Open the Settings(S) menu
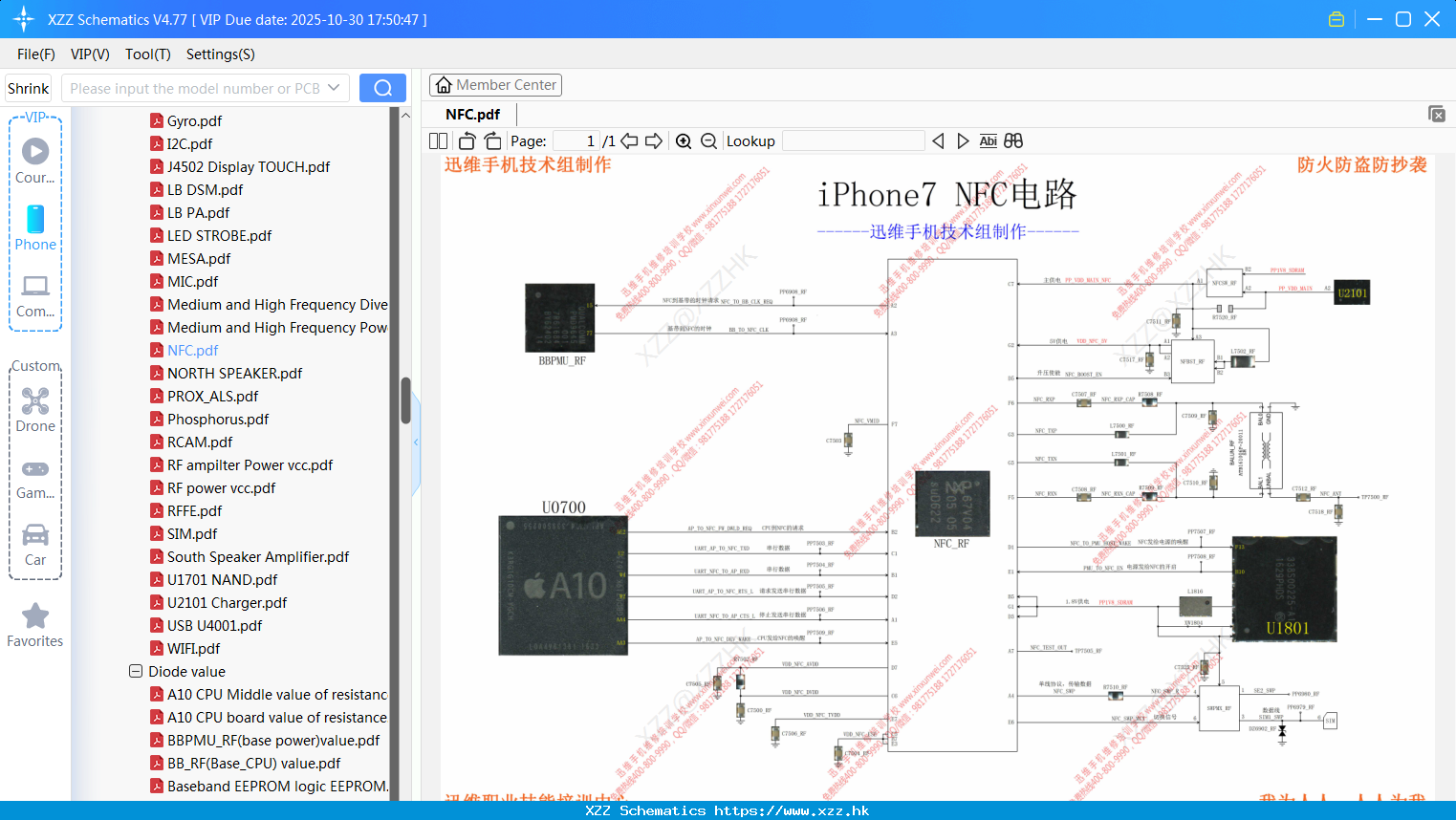The height and width of the screenshot is (820, 1456). point(221,54)
